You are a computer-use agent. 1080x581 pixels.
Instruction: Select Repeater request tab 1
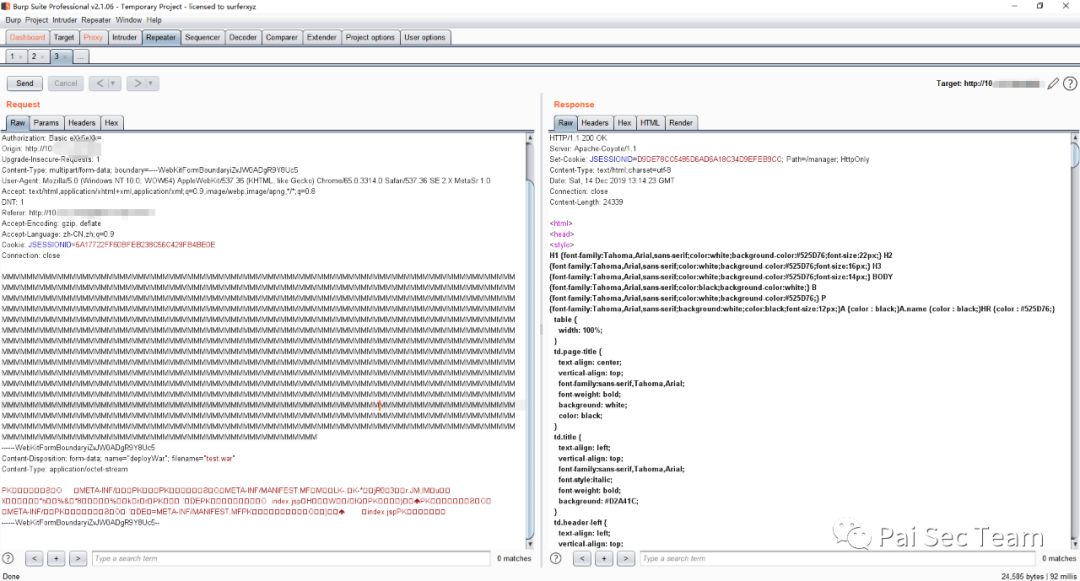pos(15,56)
